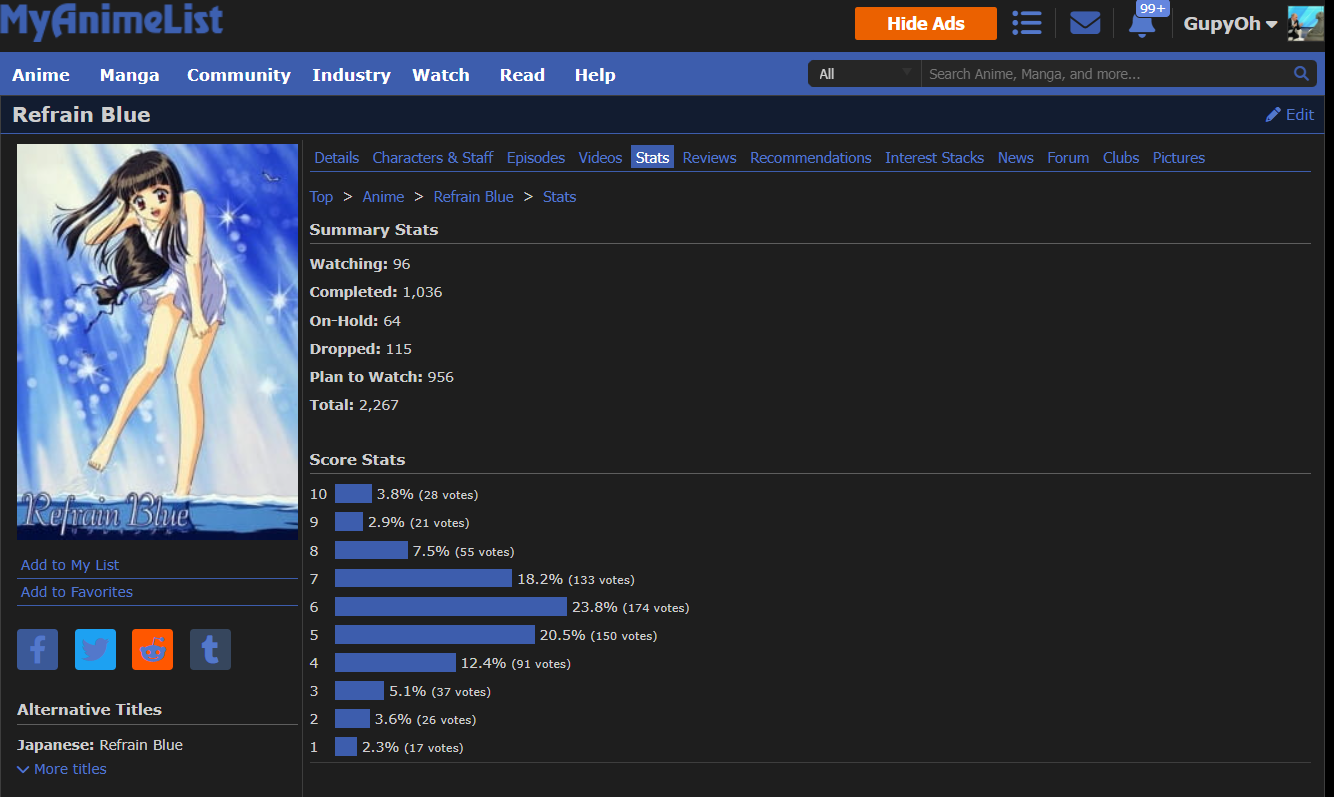Share on Reddit icon
1334x797 pixels.
click(152, 650)
